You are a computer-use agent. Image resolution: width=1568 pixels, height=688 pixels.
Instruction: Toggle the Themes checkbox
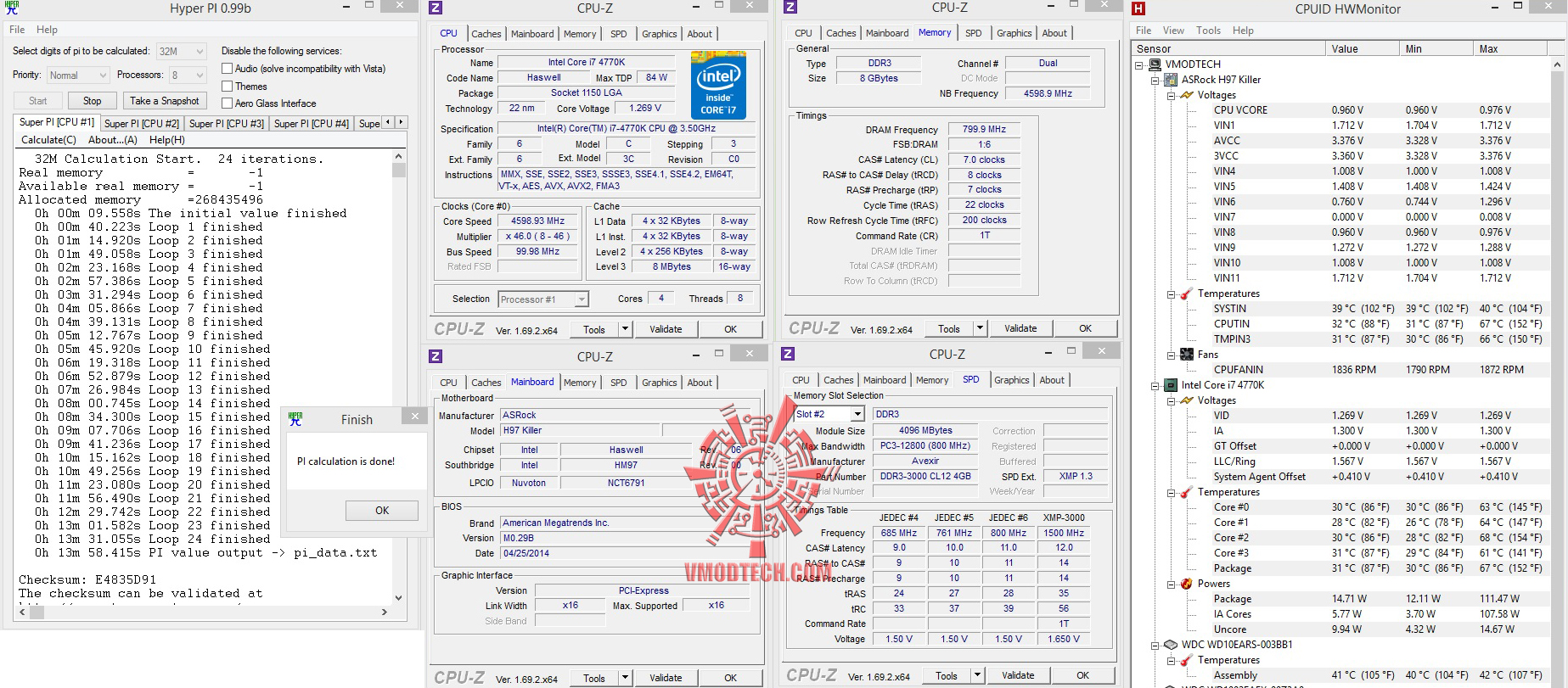click(x=227, y=87)
